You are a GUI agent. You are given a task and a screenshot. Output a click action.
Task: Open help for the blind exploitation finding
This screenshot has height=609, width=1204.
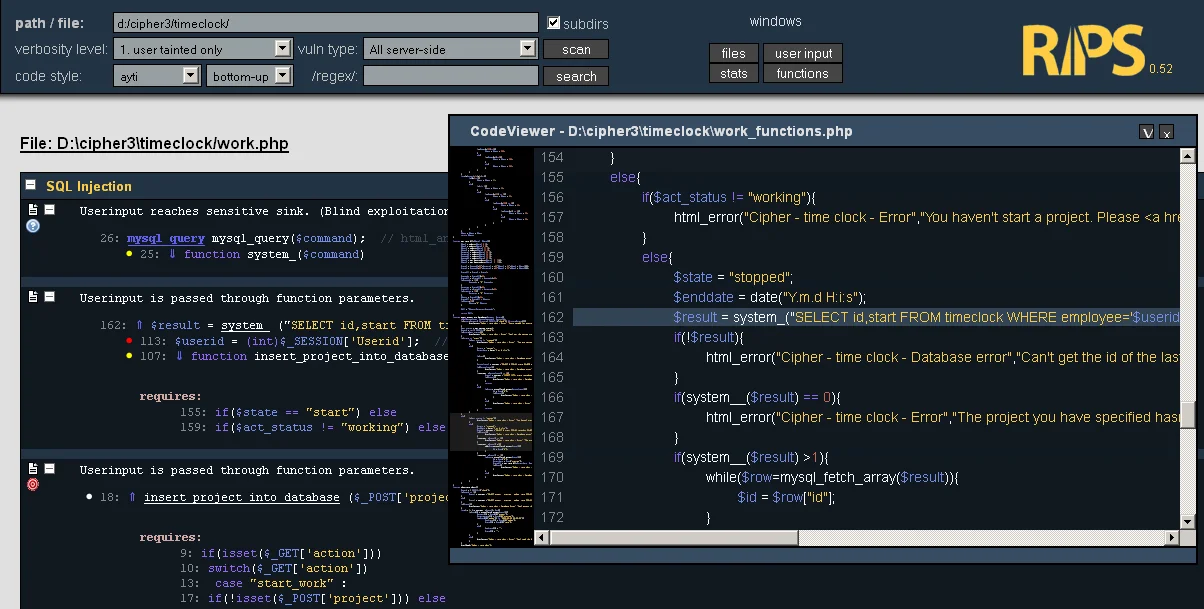click(32, 226)
